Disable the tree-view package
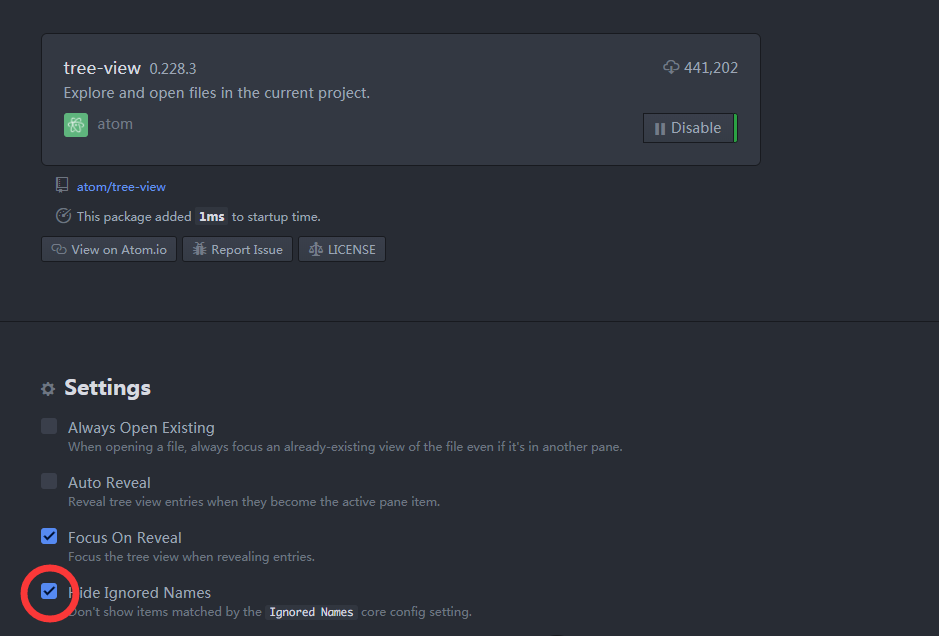This screenshot has width=939, height=636. (689, 128)
